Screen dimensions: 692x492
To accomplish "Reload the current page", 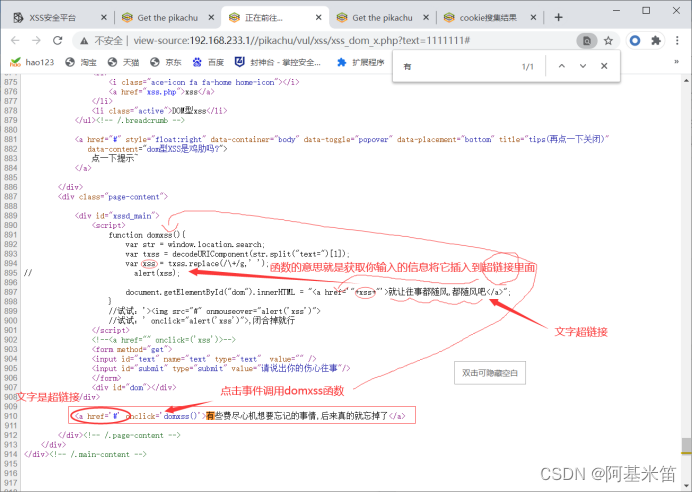I will pyautogui.click(x=57, y=41).
